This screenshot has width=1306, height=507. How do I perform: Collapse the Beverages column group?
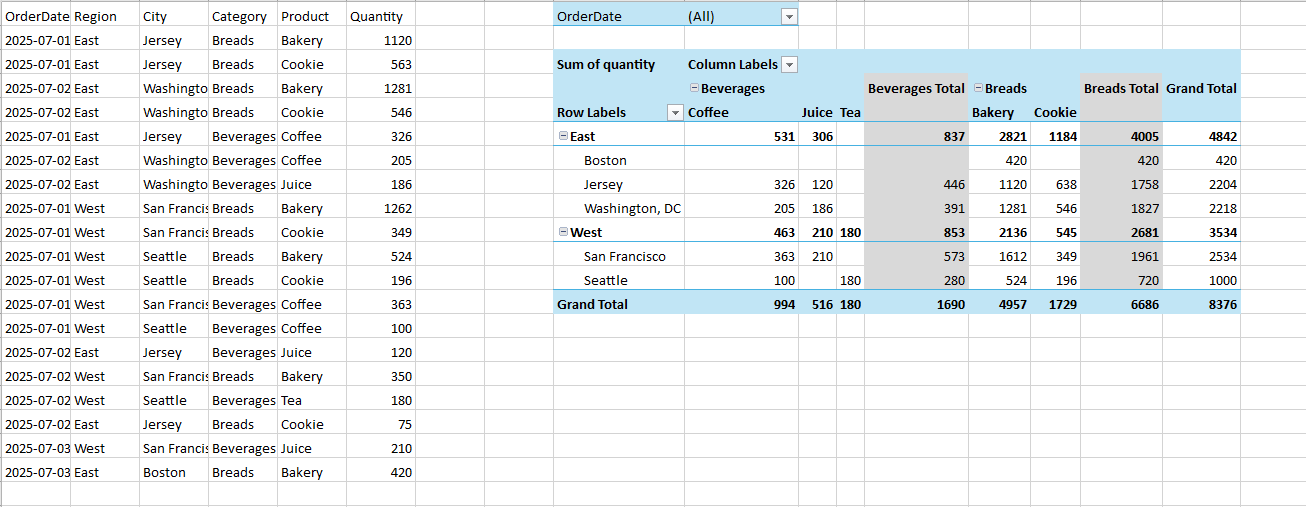coord(694,89)
